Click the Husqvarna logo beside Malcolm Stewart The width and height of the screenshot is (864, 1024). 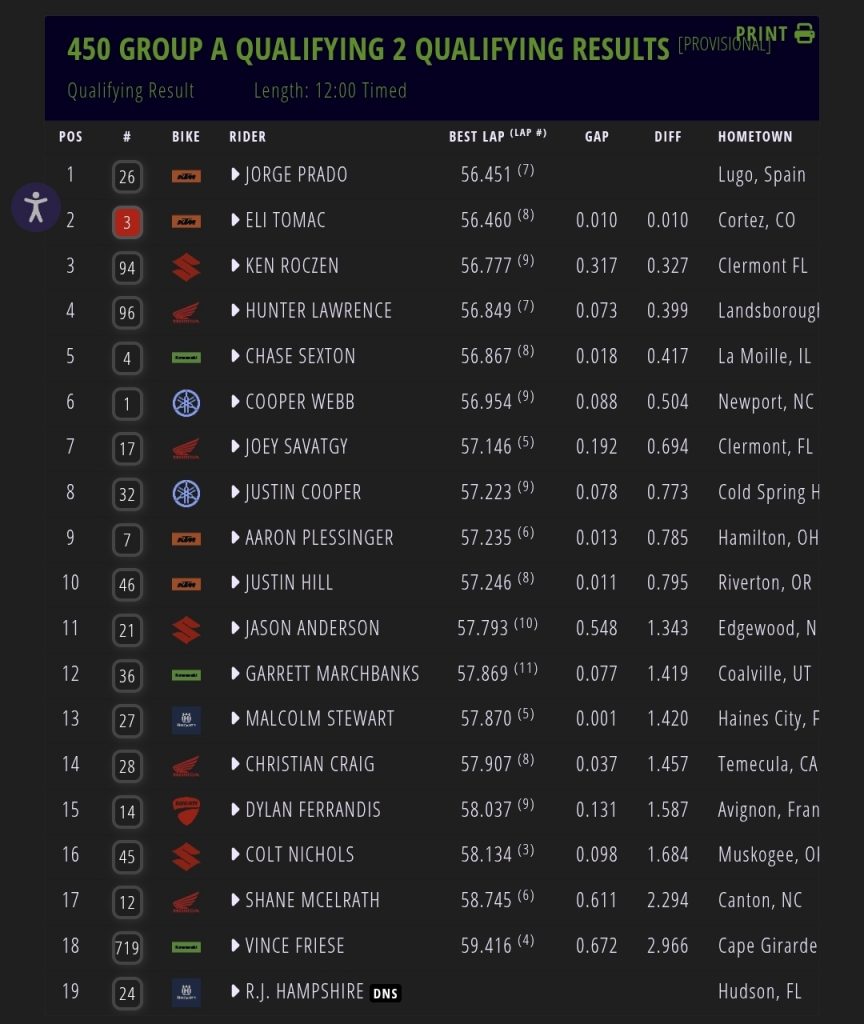pos(186,720)
